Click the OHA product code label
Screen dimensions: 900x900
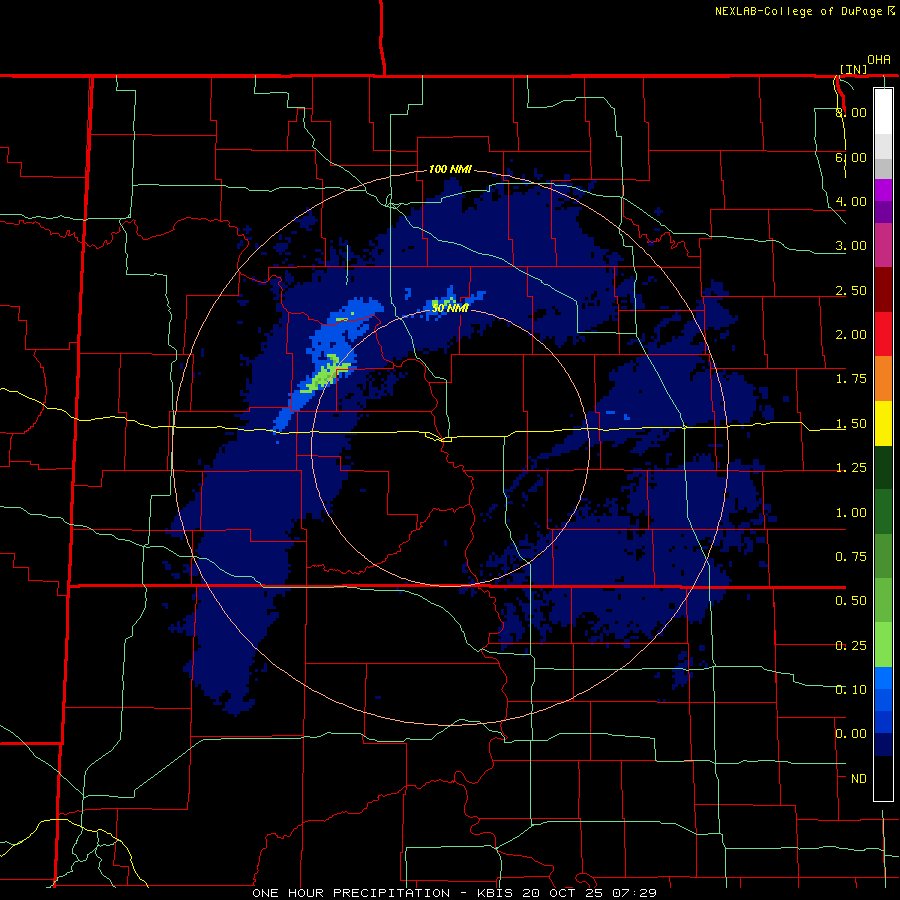[879, 60]
